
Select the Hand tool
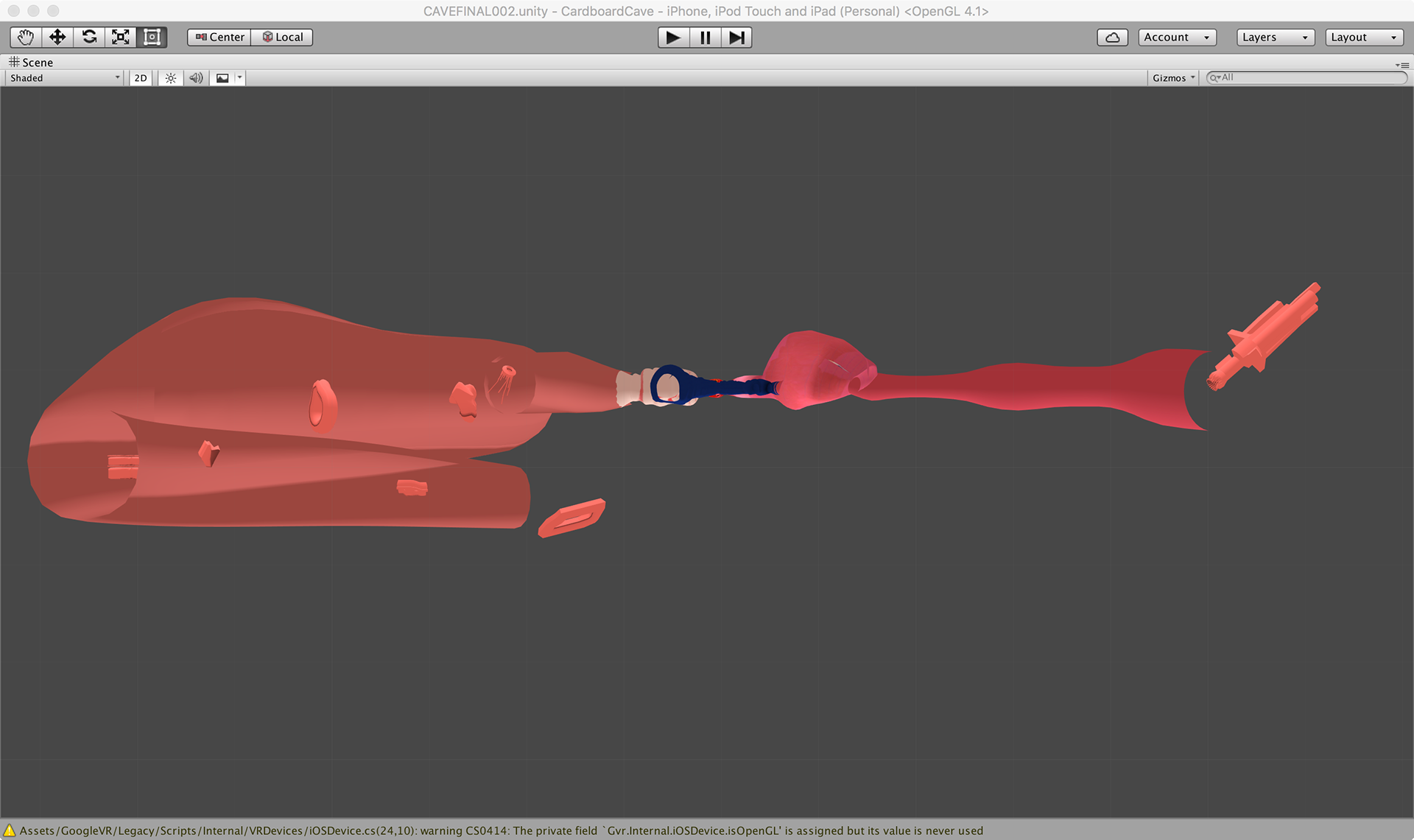[26, 37]
